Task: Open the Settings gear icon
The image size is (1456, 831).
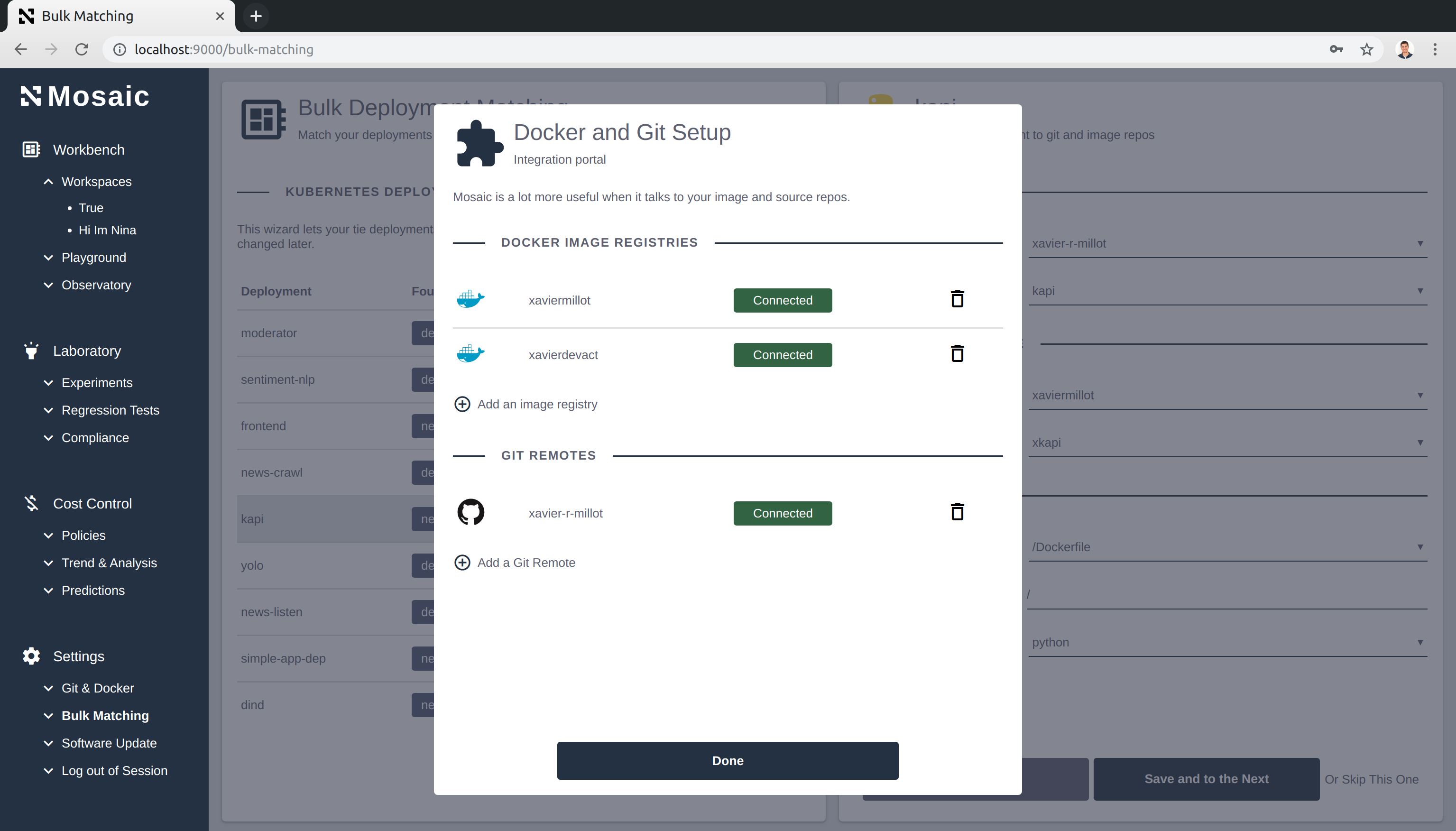Action: (31, 656)
